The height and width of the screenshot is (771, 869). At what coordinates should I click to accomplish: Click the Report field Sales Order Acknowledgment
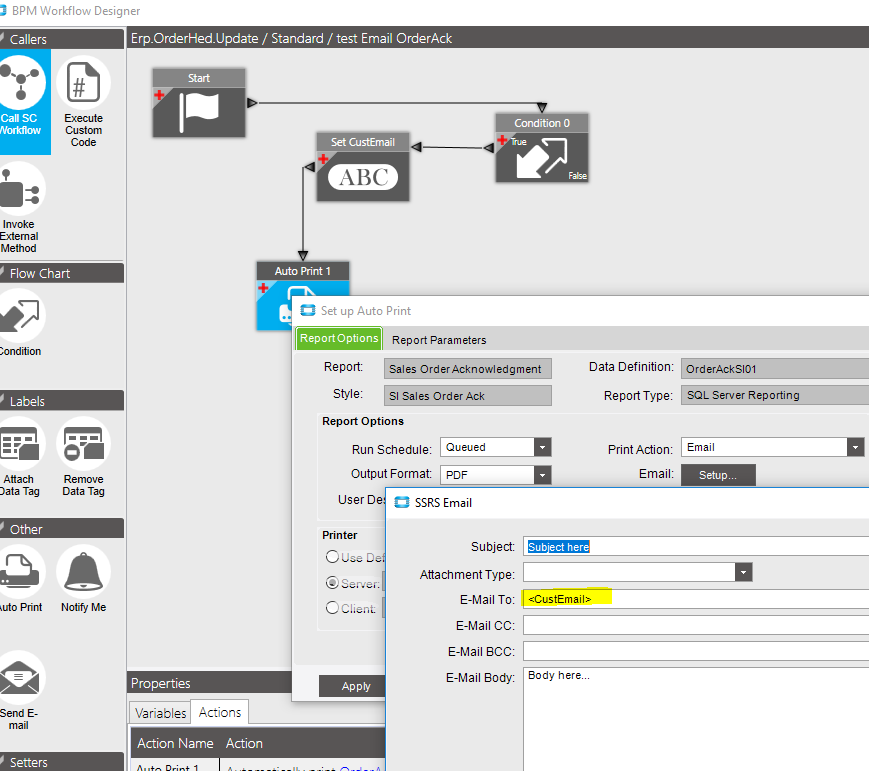coord(468,369)
